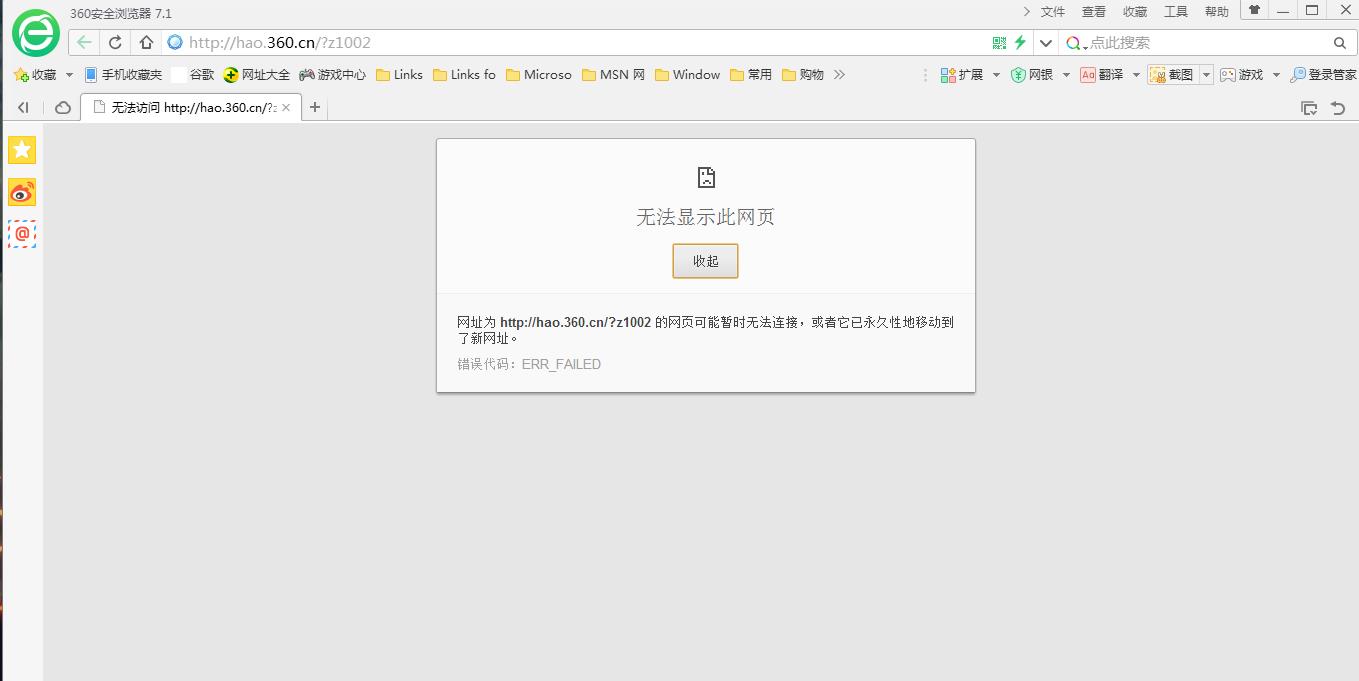Open the 收藏 menu
Viewport: 1359px width, 681px height.
pos(1135,12)
